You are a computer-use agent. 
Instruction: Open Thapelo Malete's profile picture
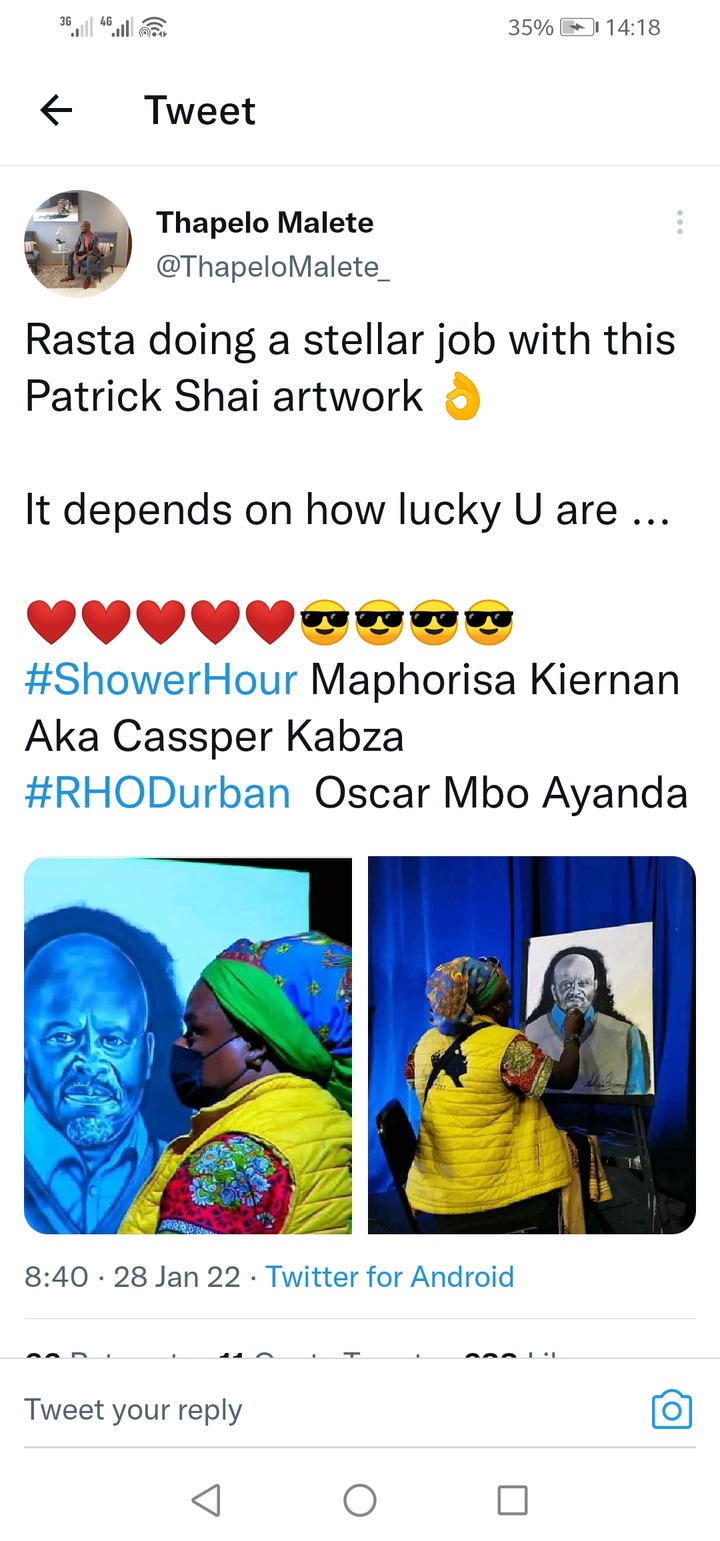click(x=78, y=243)
